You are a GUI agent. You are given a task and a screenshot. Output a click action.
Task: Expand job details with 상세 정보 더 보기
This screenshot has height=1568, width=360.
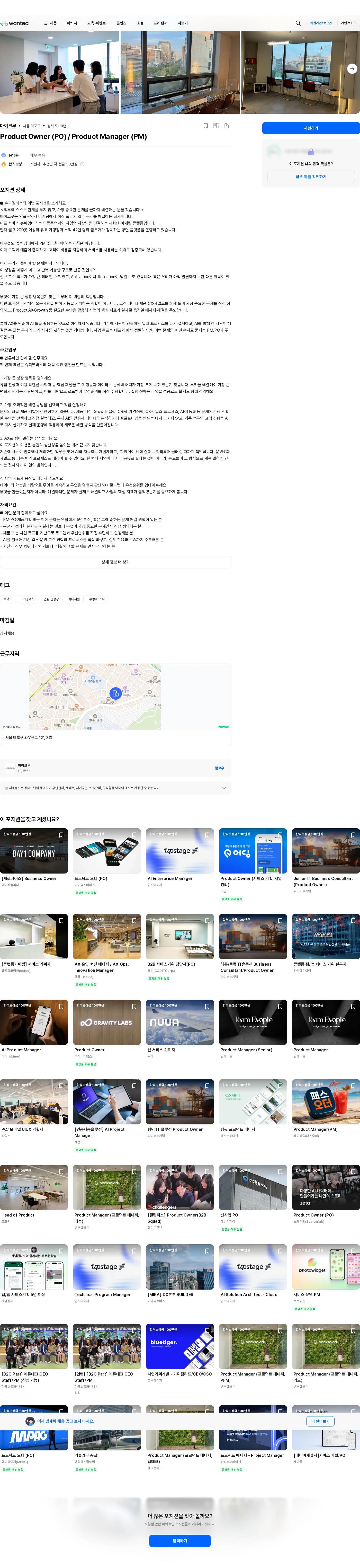(115, 562)
